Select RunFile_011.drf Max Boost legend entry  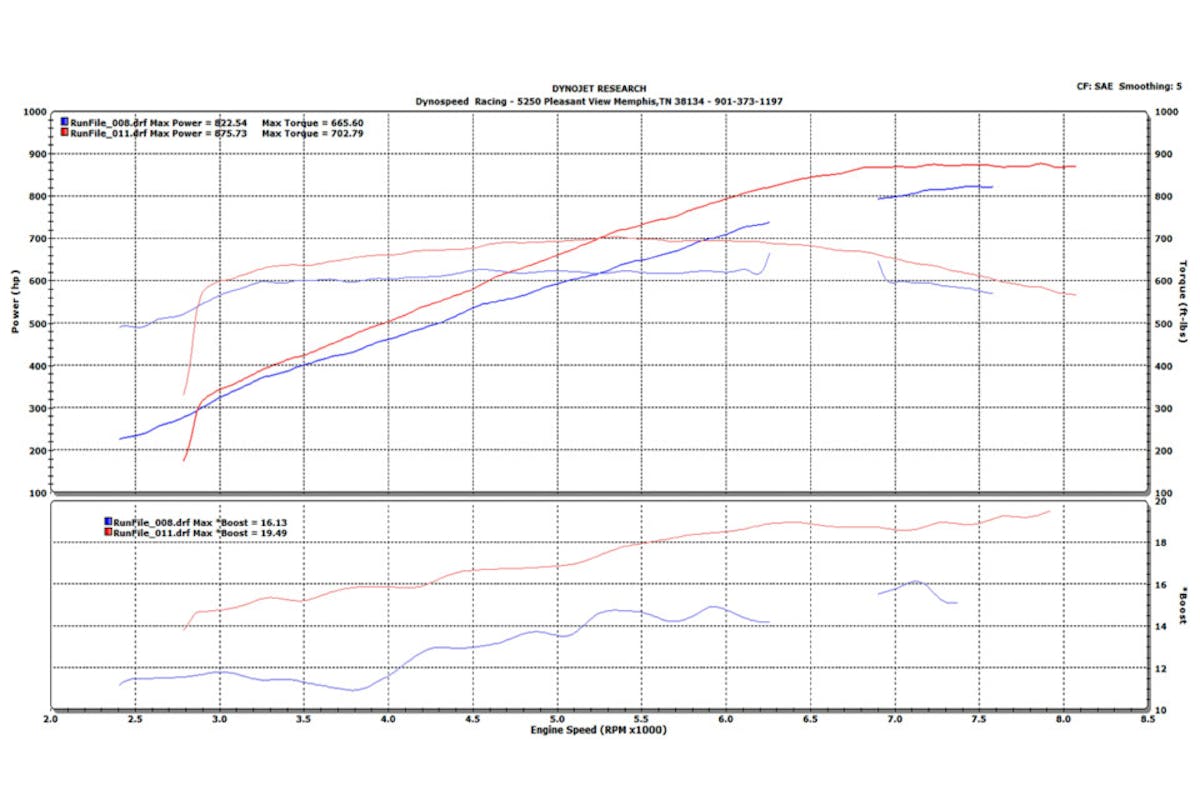coord(194,534)
